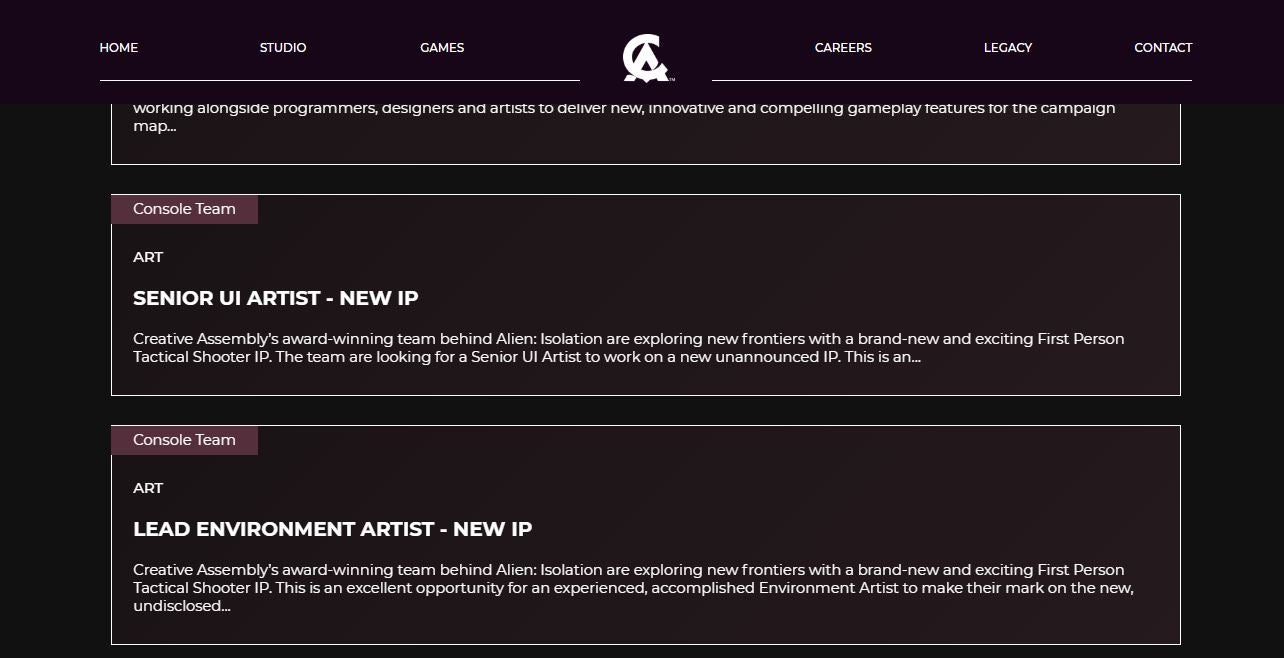Navigate to GAMES in the header
This screenshot has width=1284, height=658.
point(442,48)
